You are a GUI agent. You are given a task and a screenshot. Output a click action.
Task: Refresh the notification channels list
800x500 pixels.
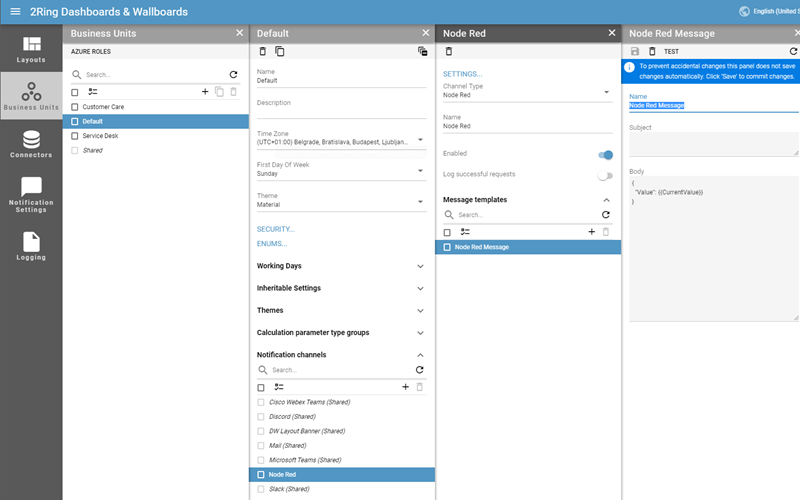419,370
